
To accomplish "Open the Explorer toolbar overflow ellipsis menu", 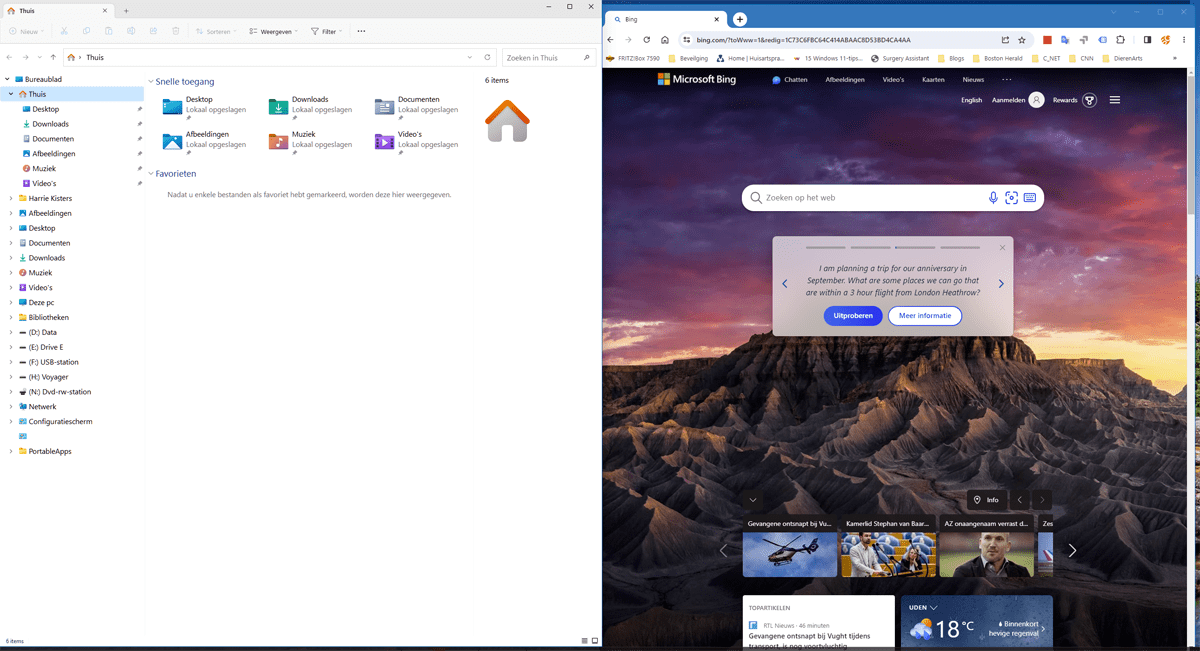I will coord(361,31).
